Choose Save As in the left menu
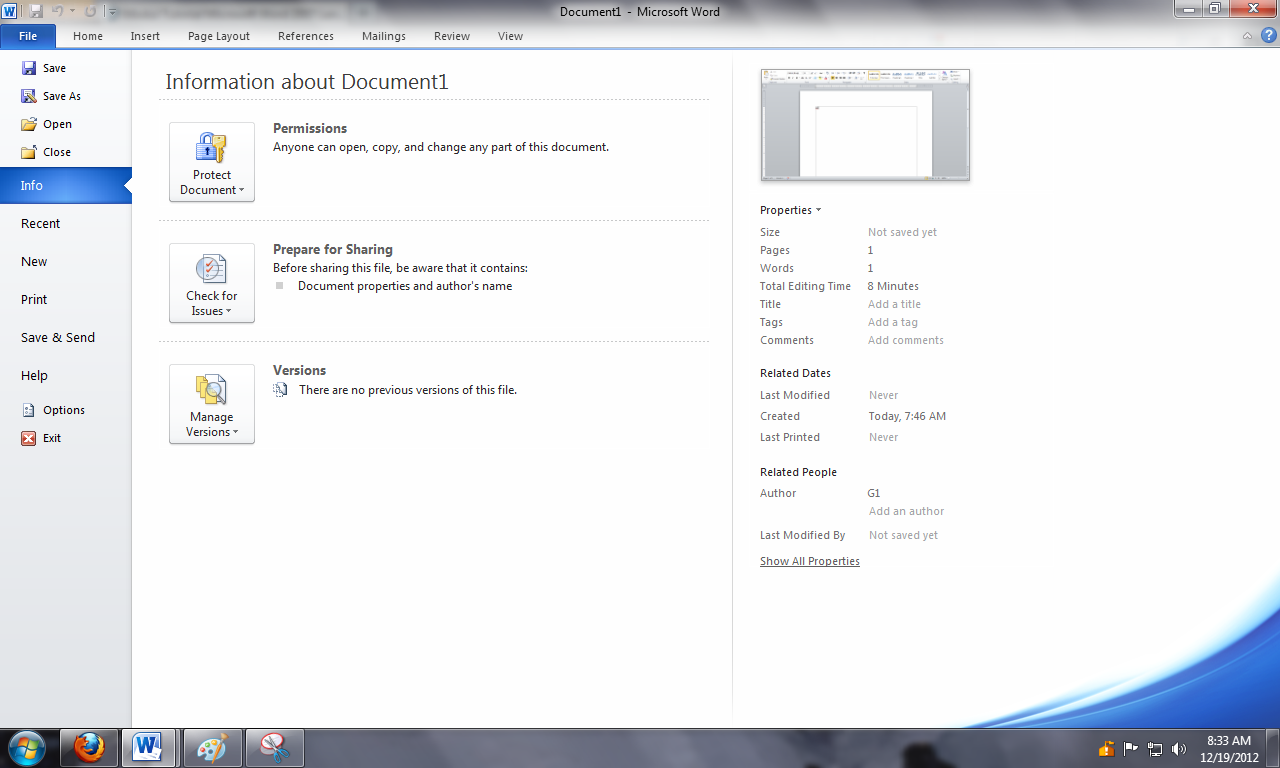This screenshot has width=1280, height=768. pos(51,96)
